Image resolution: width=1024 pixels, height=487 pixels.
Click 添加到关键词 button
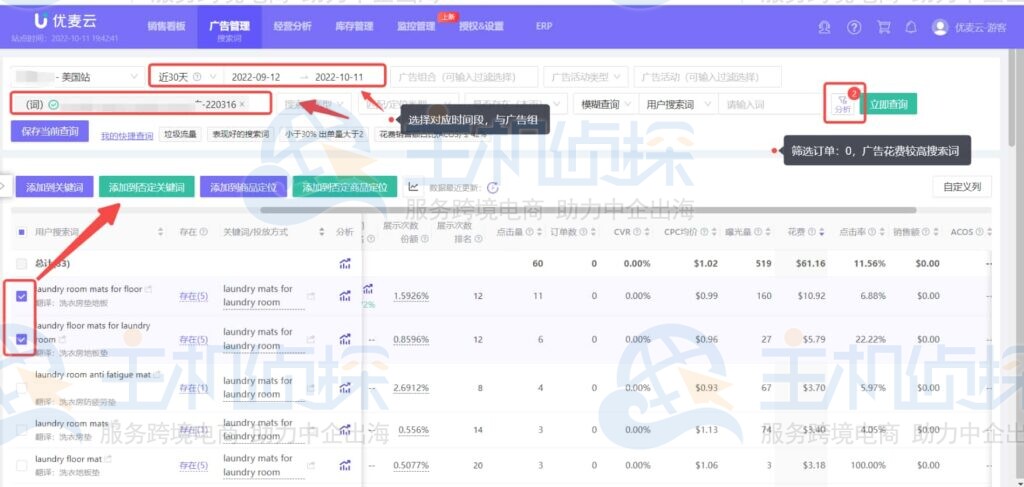tap(54, 187)
